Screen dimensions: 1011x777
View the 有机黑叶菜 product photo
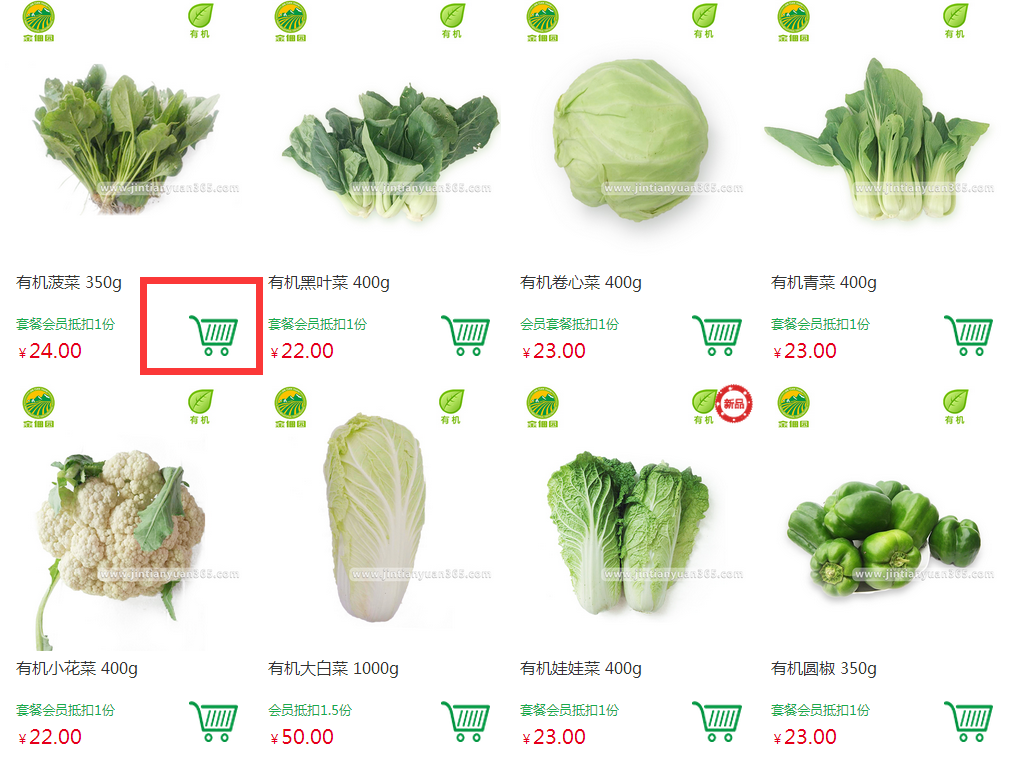point(391,152)
